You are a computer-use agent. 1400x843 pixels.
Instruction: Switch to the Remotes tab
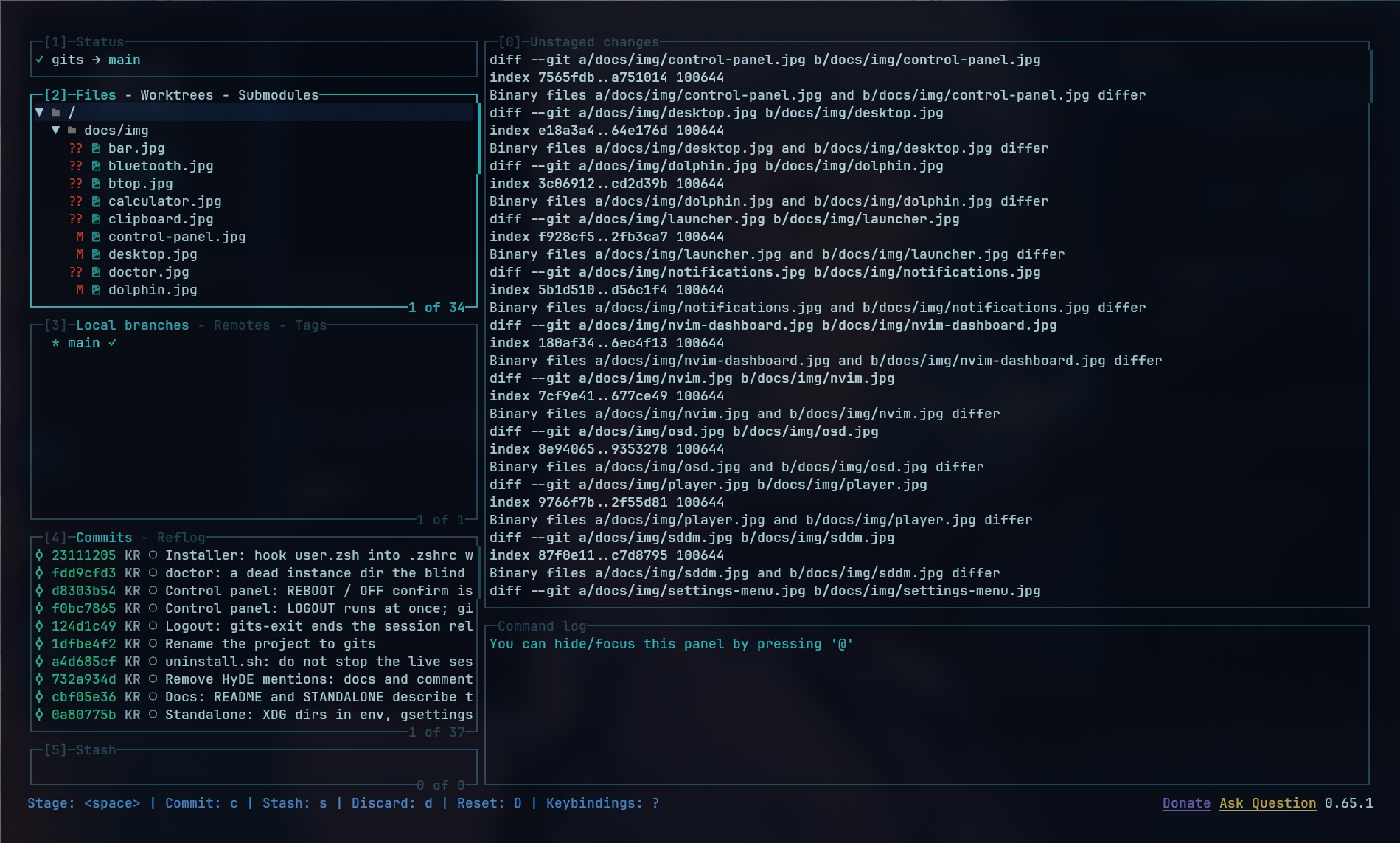pyautogui.click(x=242, y=325)
